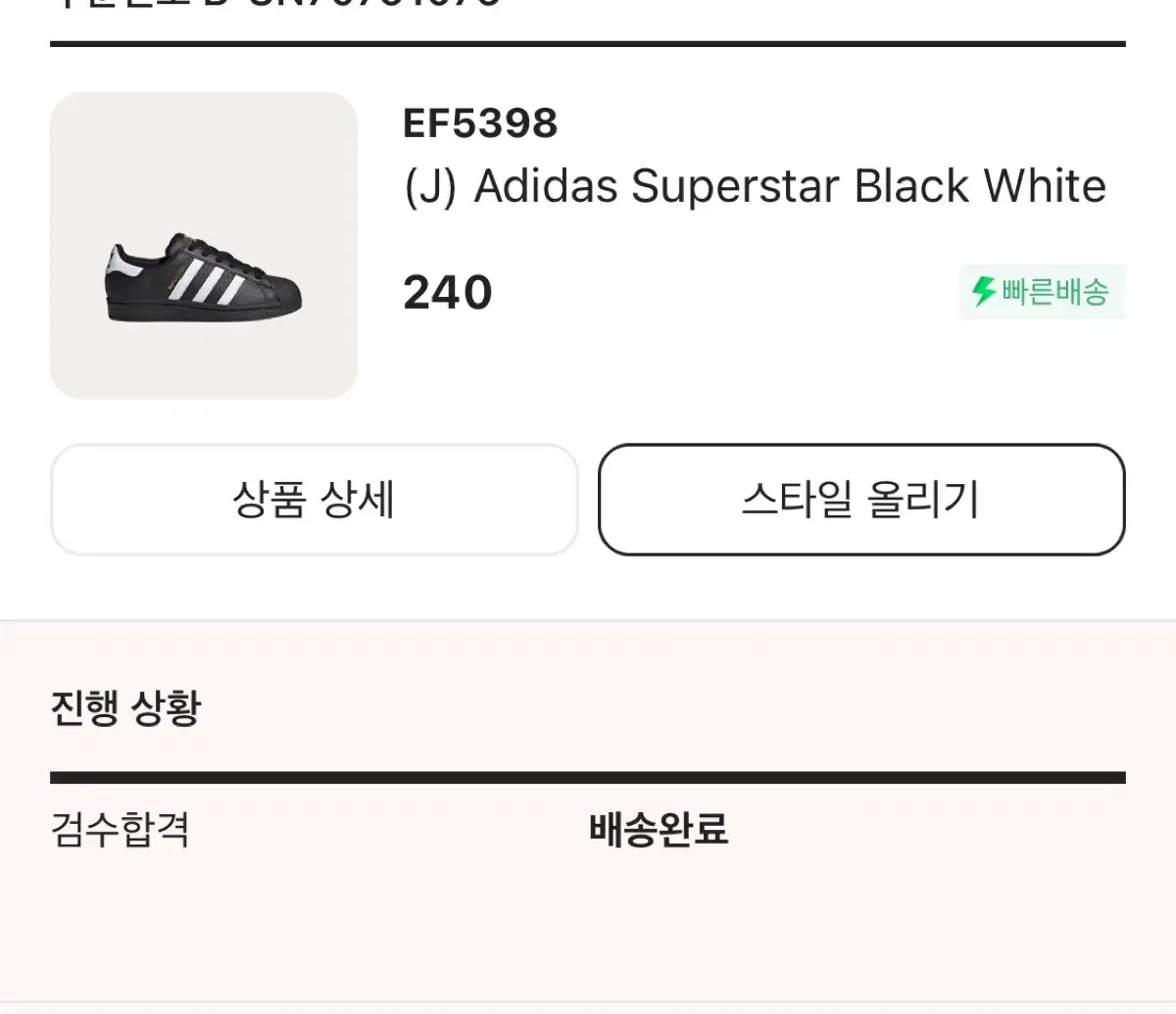Screen dimensions: 1176x1014
Task: Open the Adidas Superstar sneaker thumbnail
Action: pos(204,246)
